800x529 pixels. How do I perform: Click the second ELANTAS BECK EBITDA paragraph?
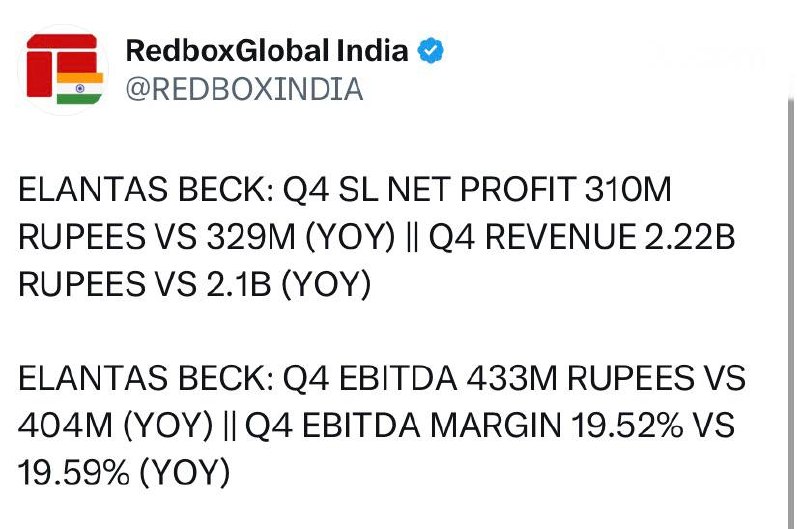382,425
